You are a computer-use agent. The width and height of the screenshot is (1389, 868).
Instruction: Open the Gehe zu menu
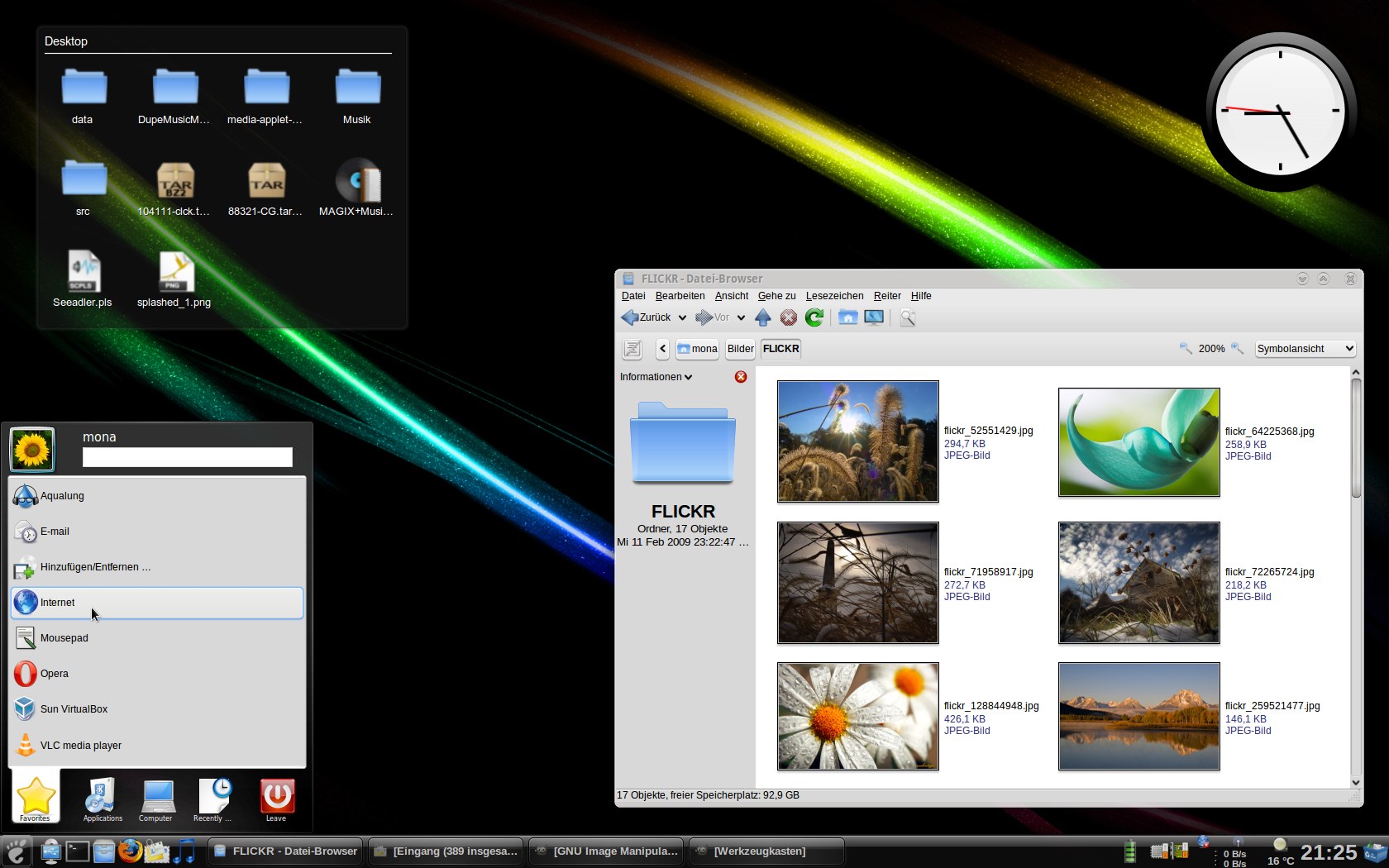tap(776, 296)
